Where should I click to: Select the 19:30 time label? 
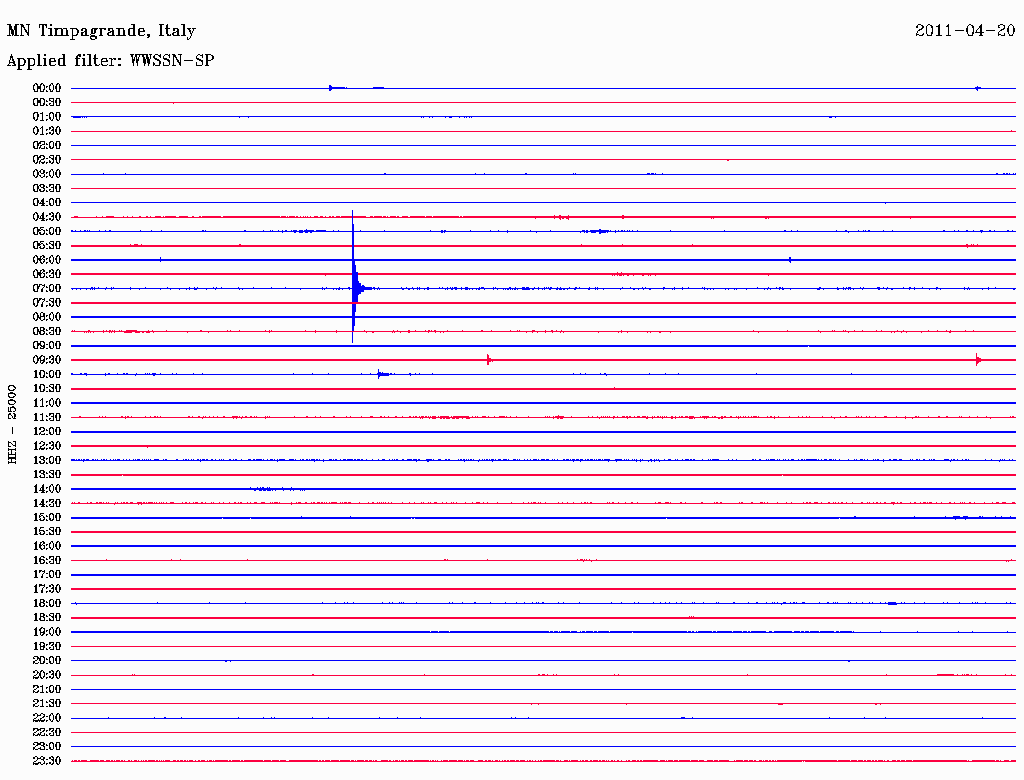pos(47,647)
